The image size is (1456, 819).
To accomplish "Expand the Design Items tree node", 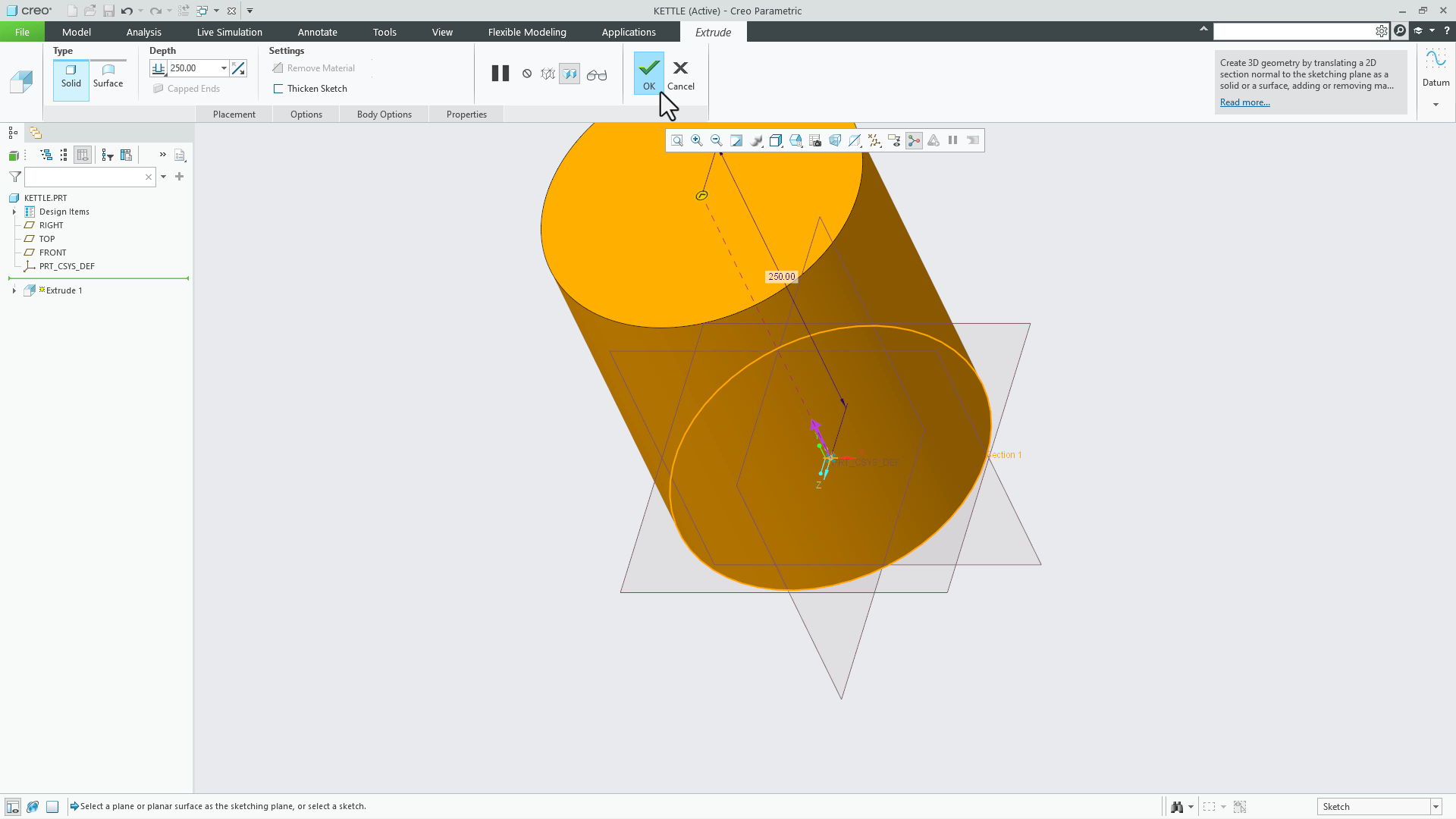I will [14, 212].
